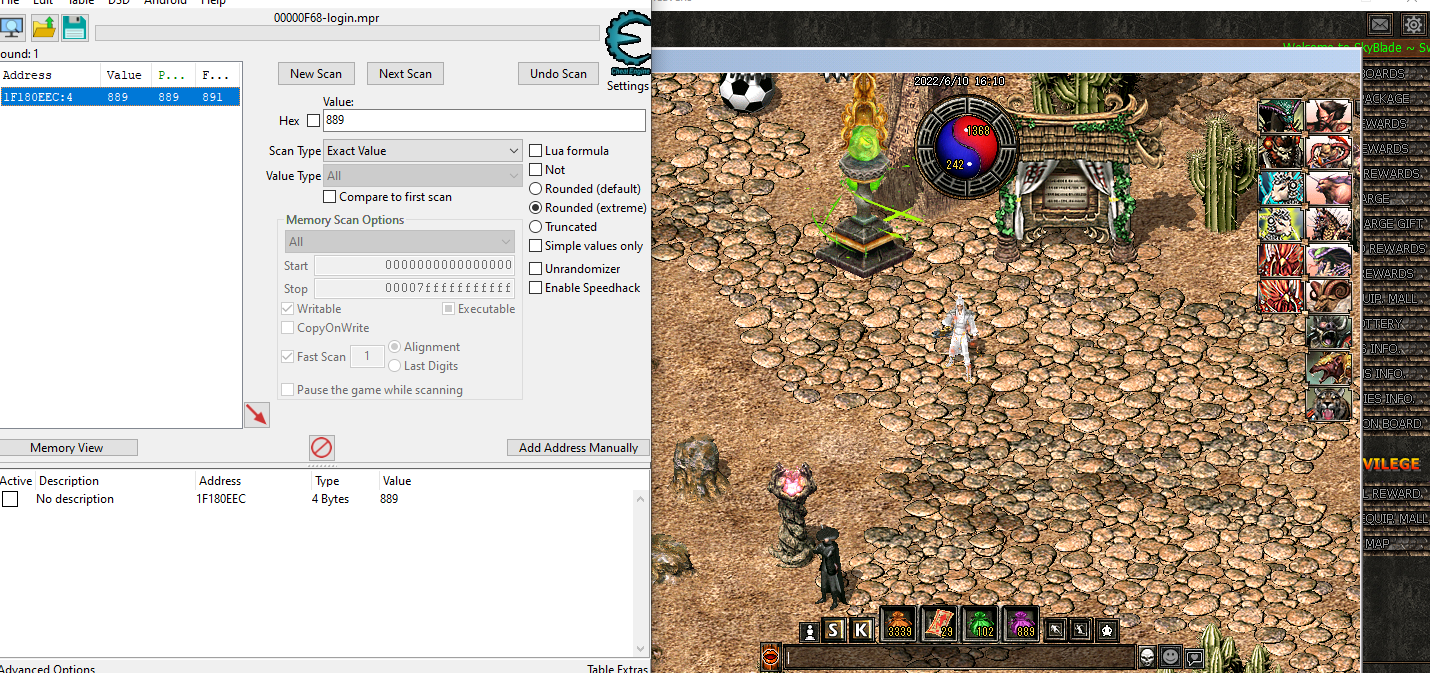Click Add Address Manually button

[x=578, y=448]
